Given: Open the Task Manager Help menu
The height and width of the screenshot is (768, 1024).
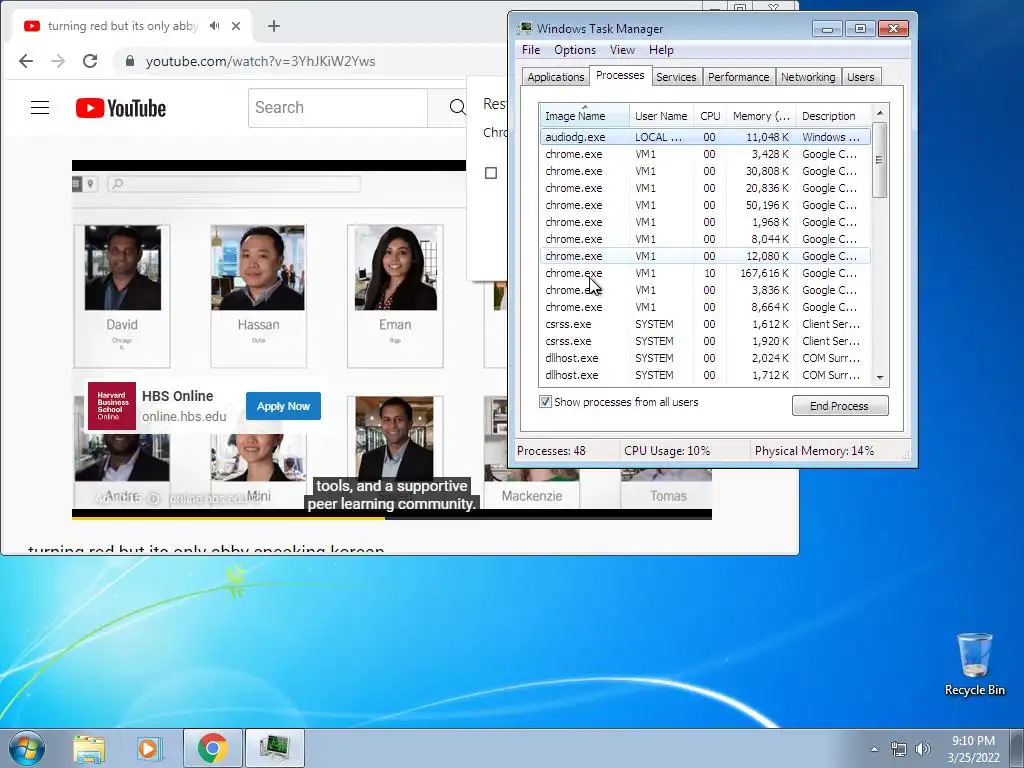Looking at the screenshot, I should [x=661, y=50].
